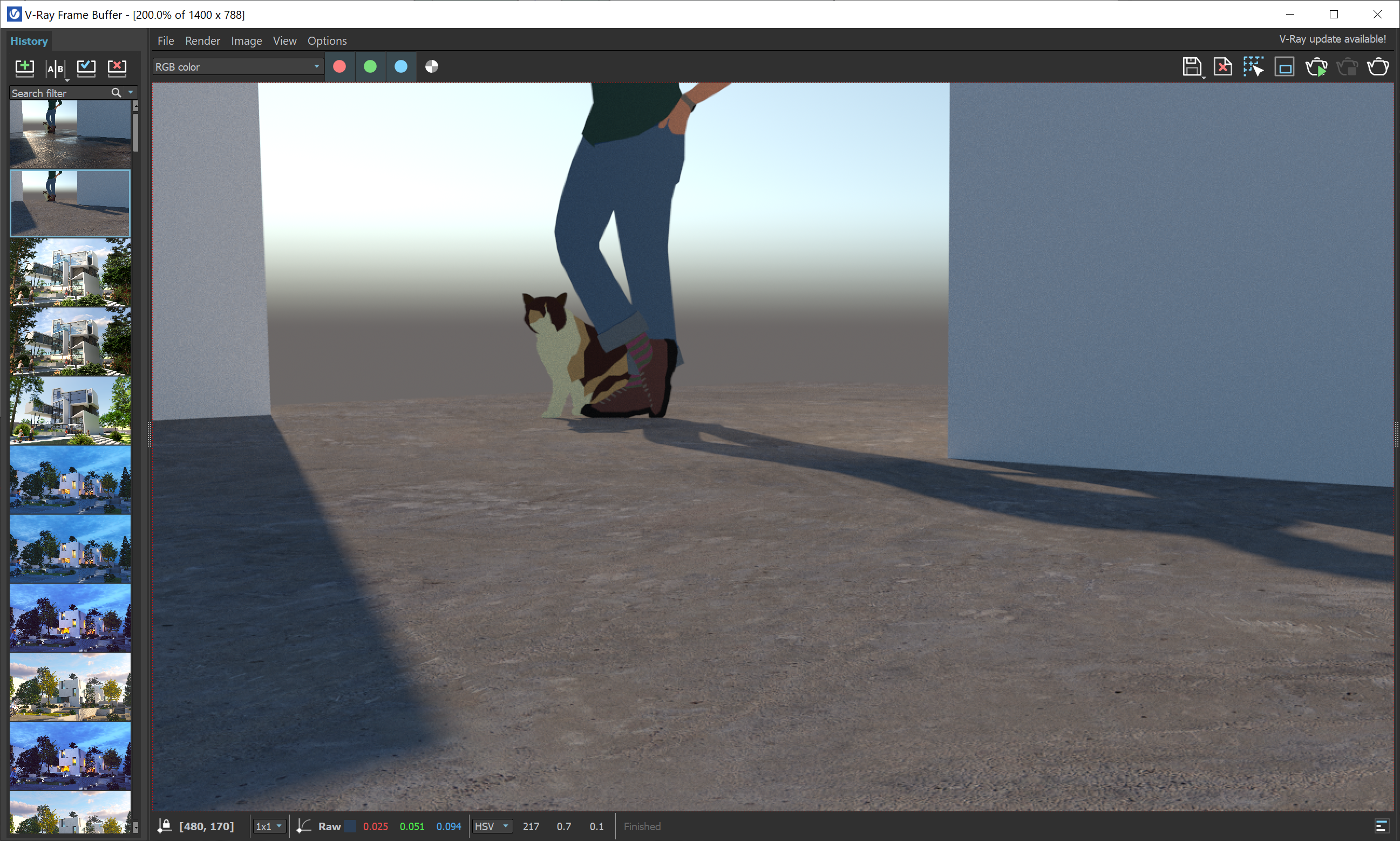Click the hue value 217

(x=531, y=826)
